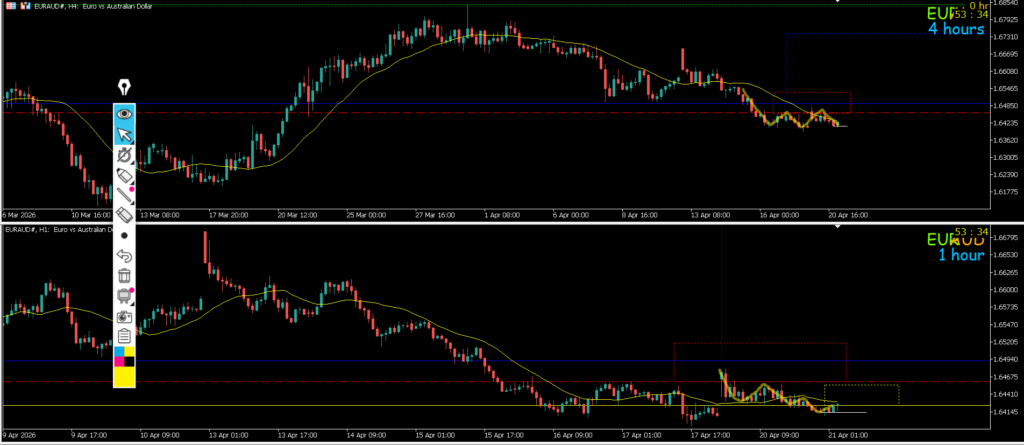Pick the straight line drawing tool
This screenshot has width=1024, height=445.
[x=125, y=195]
